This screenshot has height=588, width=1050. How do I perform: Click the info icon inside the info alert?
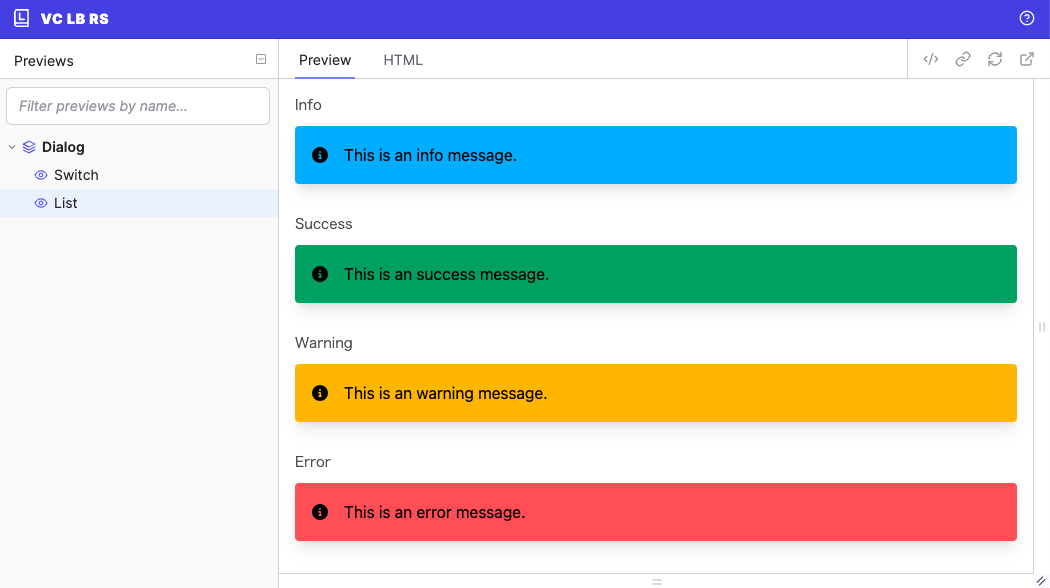[x=319, y=155]
